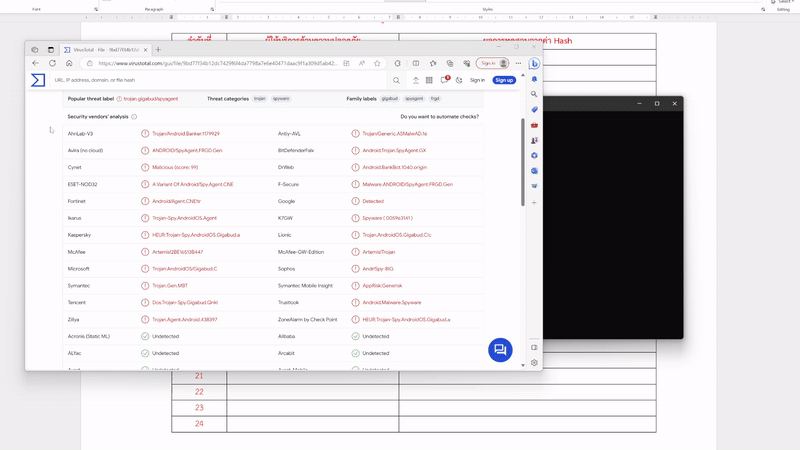Click the Kaspersky HEUR:Trojan-Spy detection text
800x450 pixels.
[x=196, y=235]
